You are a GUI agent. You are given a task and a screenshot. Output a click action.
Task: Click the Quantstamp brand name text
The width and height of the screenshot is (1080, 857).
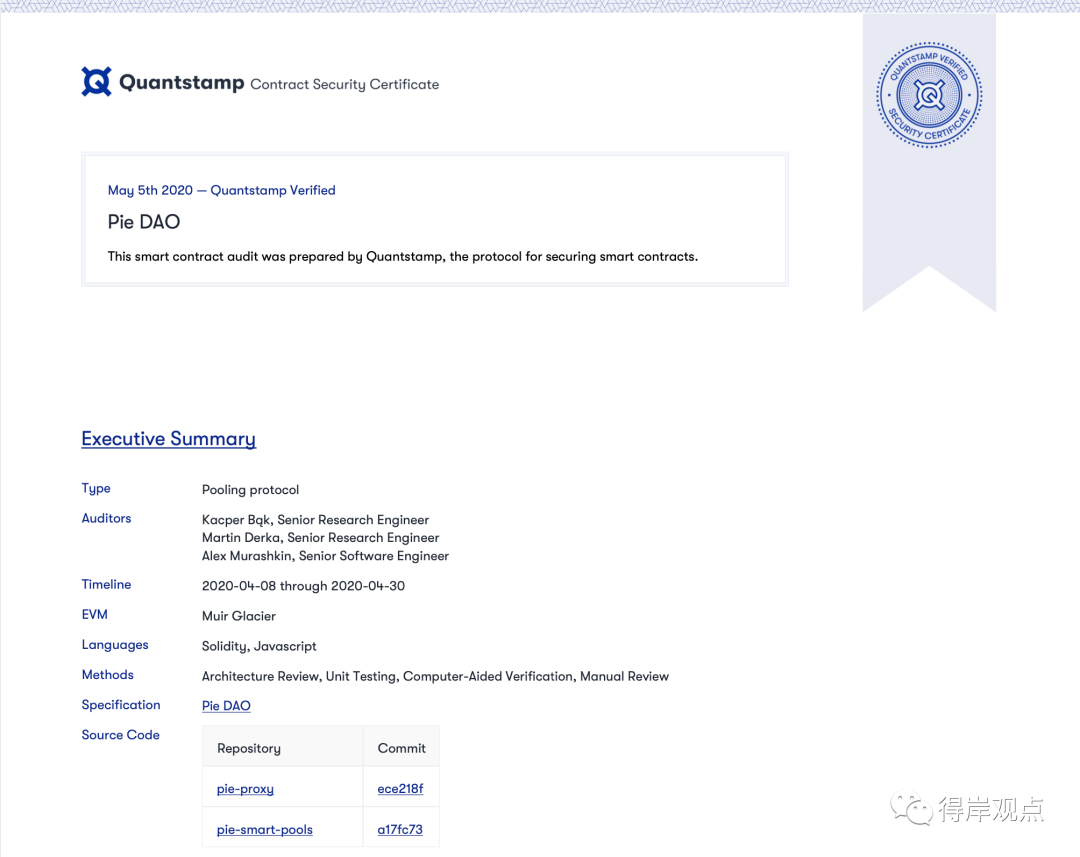[182, 83]
